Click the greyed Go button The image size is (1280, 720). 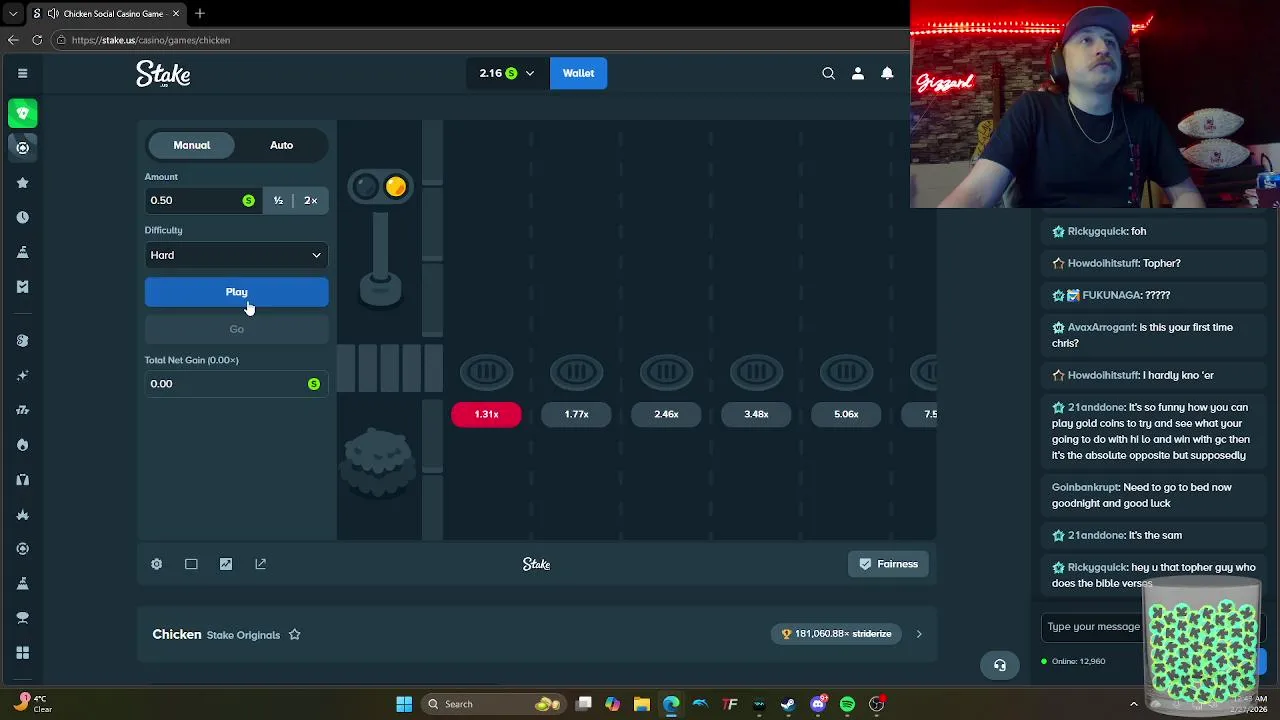coord(236,329)
